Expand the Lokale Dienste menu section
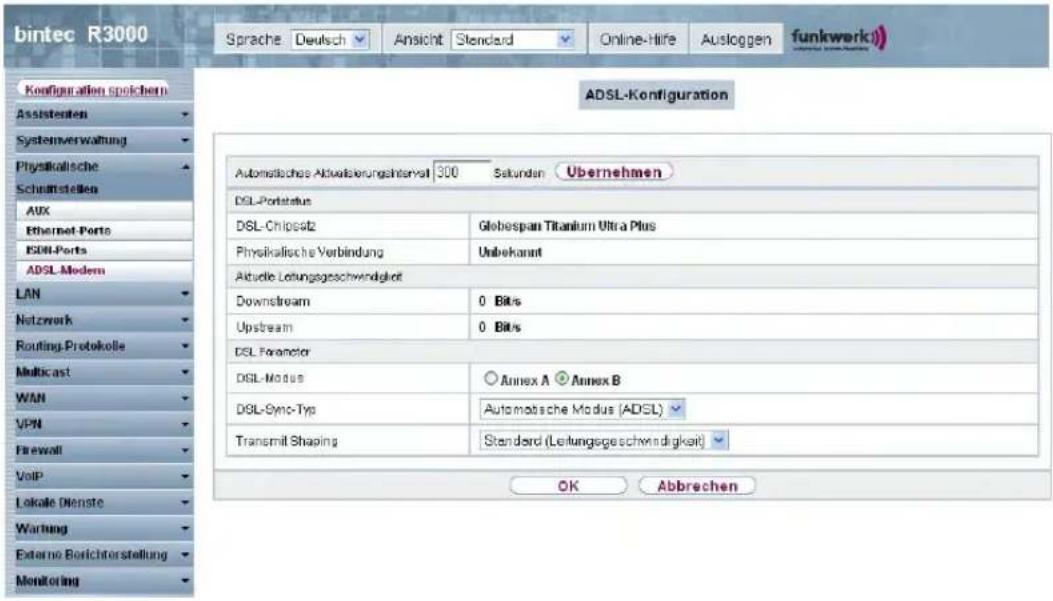1053x601 pixels. coord(103,502)
